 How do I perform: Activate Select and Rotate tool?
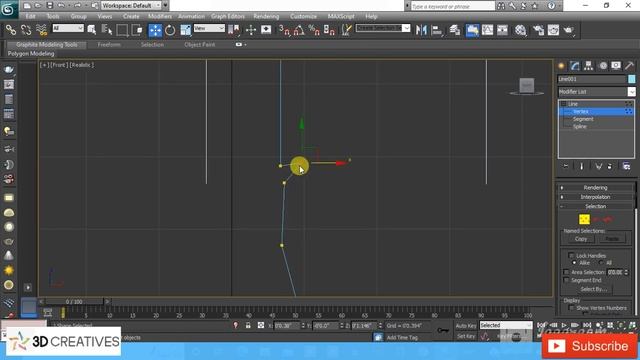point(170,30)
